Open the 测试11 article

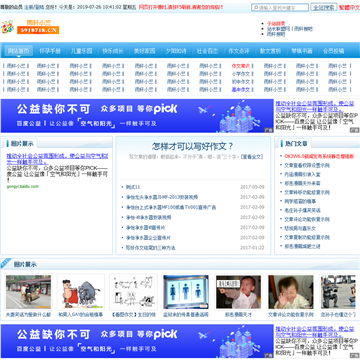click(x=133, y=187)
